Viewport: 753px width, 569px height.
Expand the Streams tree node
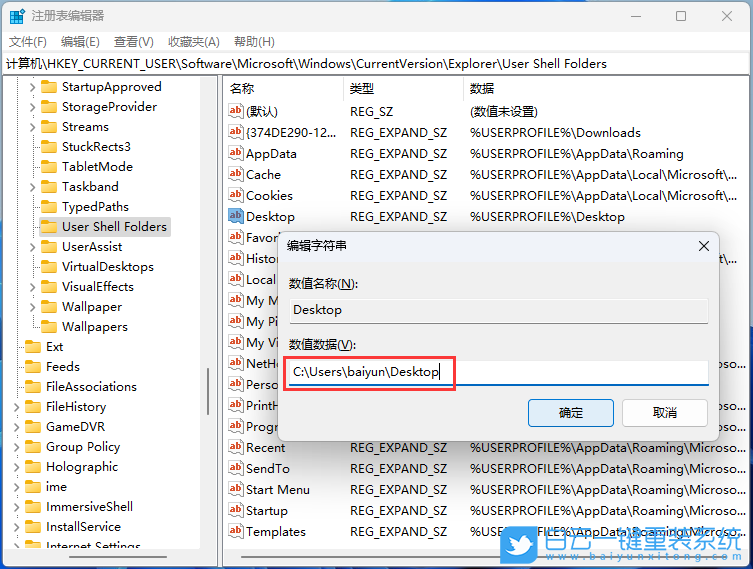coord(32,127)
